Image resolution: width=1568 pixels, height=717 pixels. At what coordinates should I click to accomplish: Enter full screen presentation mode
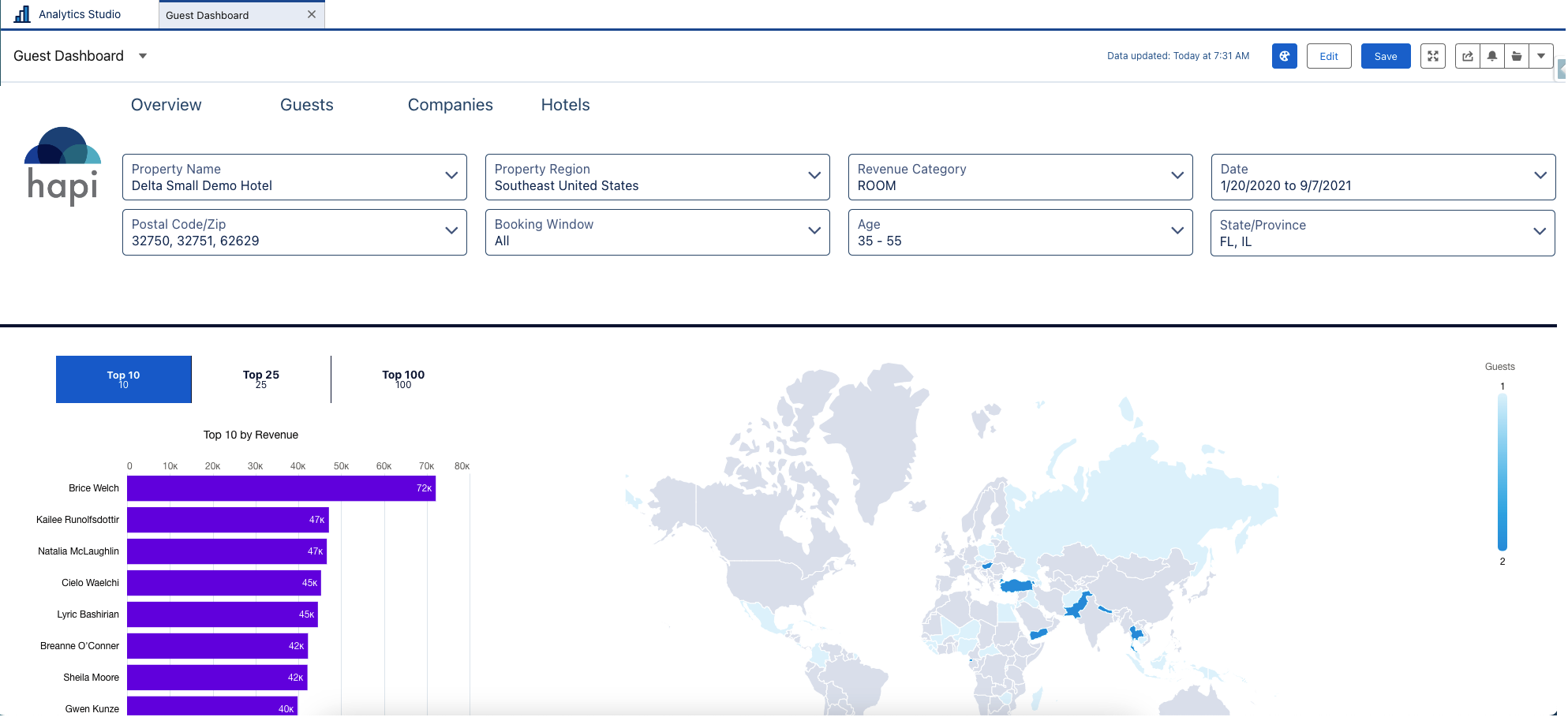1432,56
